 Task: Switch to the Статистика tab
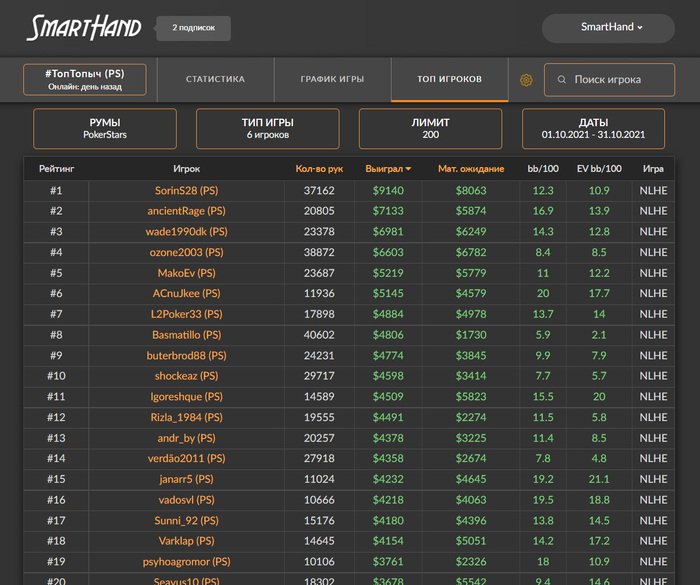click(x=215, y=79)
